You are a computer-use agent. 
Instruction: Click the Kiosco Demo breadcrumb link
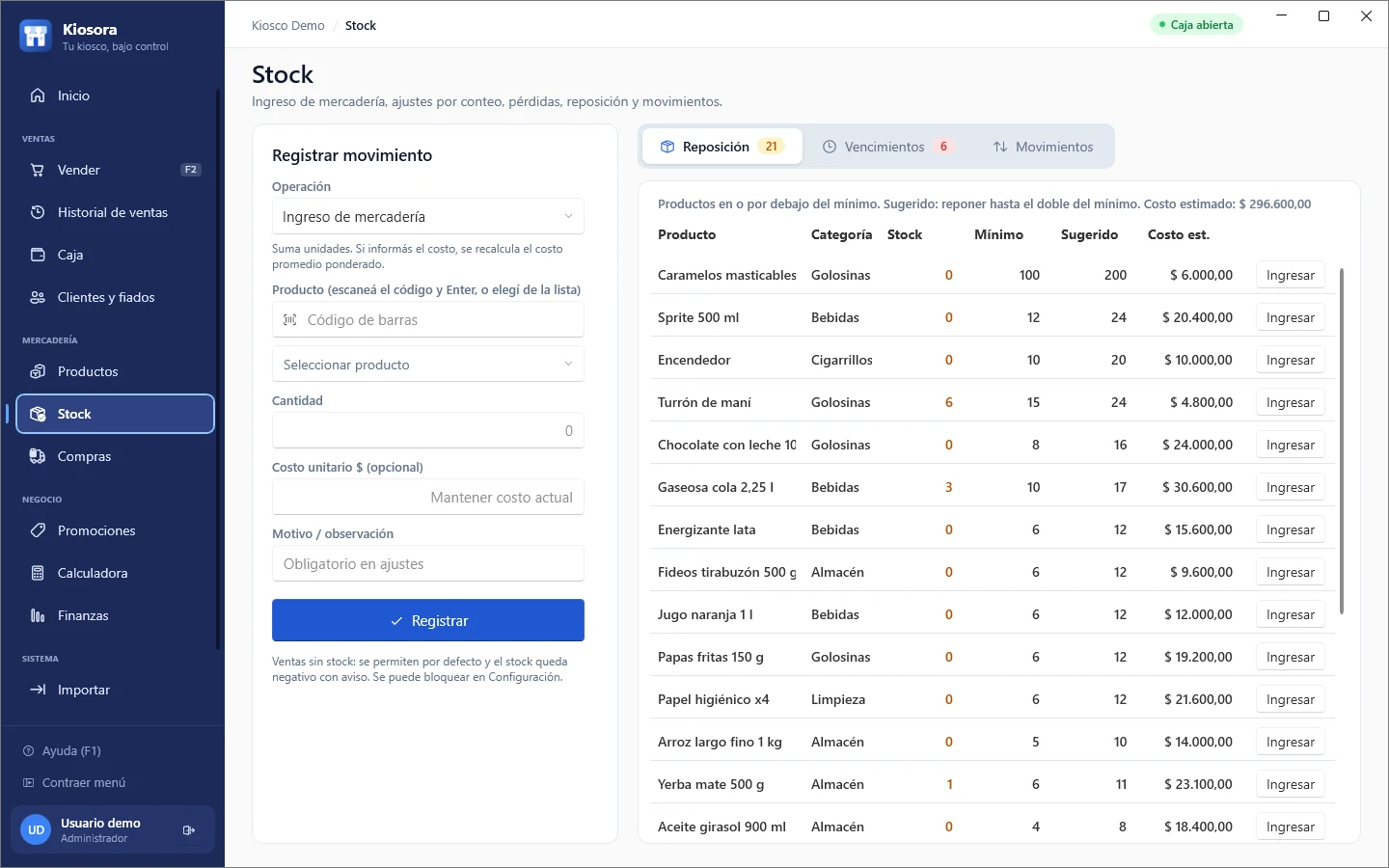(x=288, y=25)
